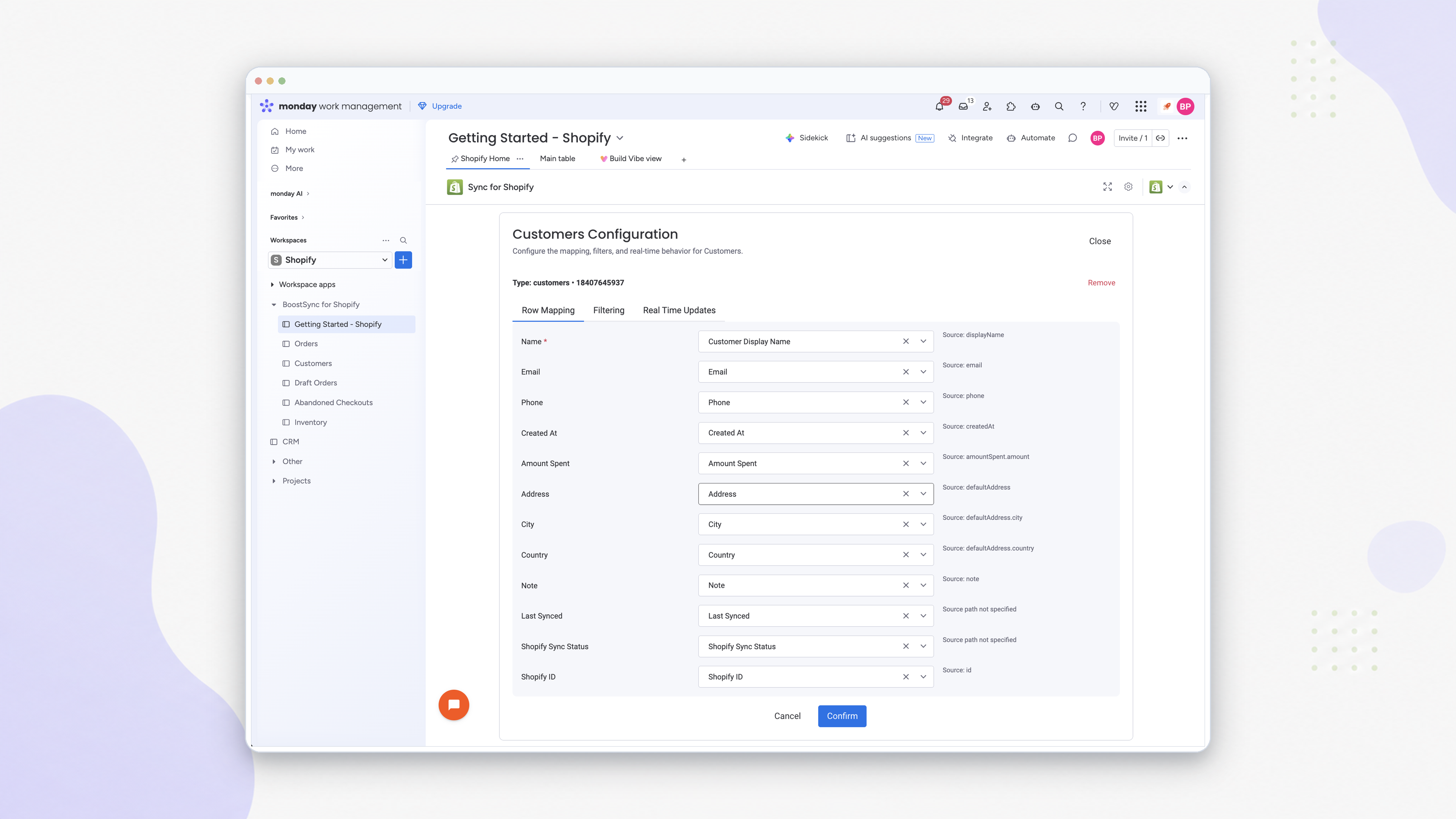Click the BP profile avatar in top bar
This screenshot has height=819, width=1456.
point(1185,106)
